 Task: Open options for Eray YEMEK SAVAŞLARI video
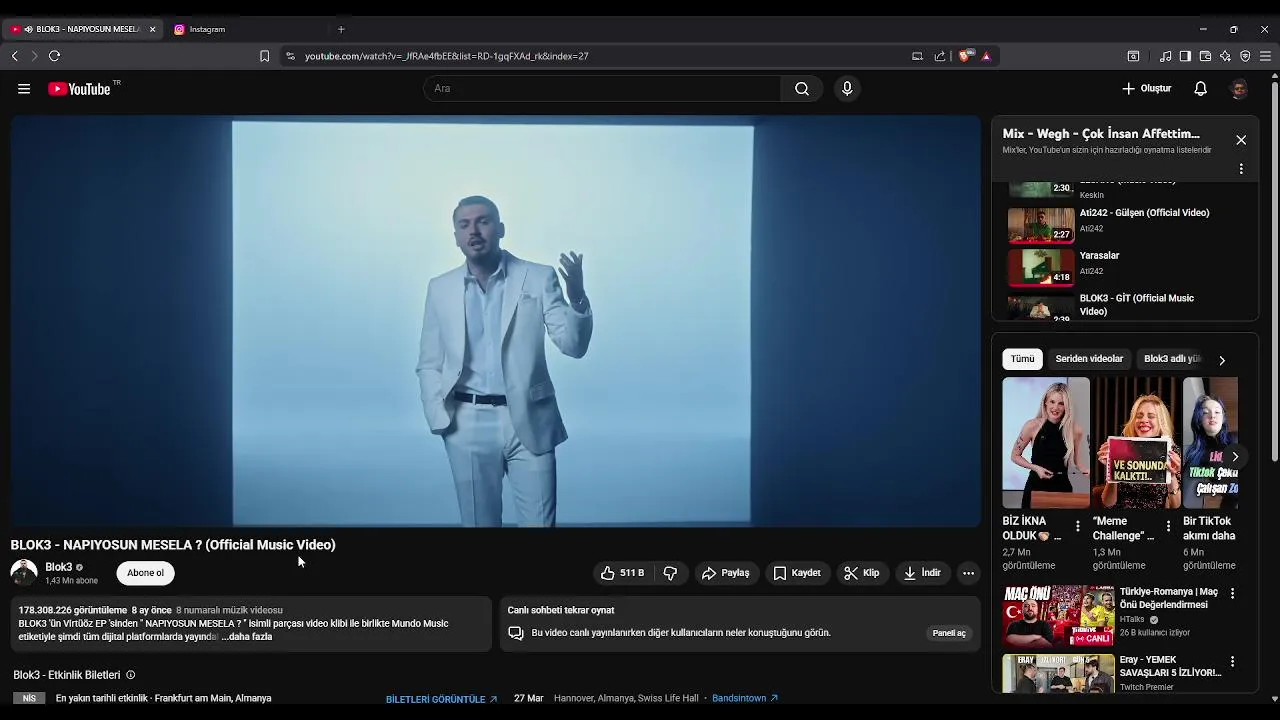(1232, 662)
